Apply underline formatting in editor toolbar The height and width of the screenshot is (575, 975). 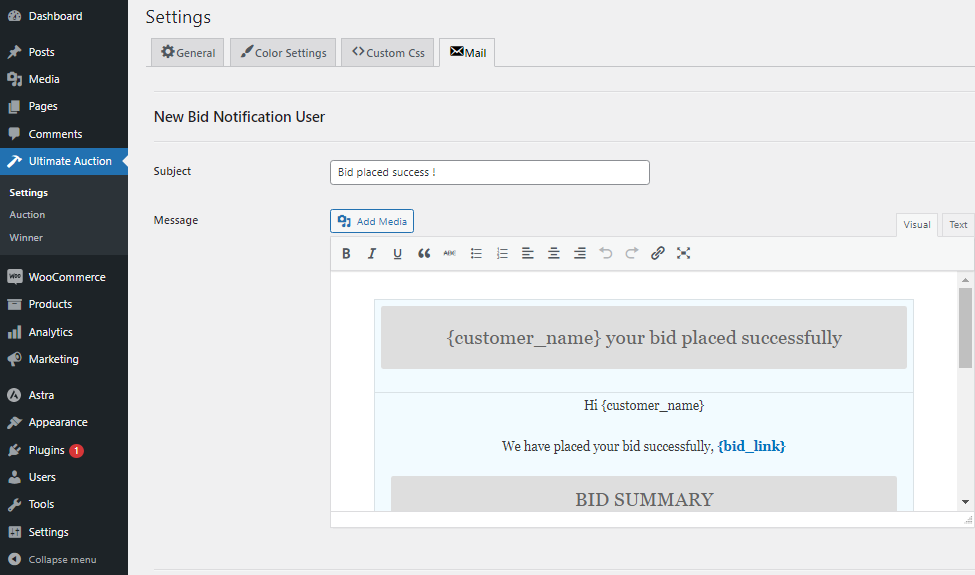[x=397, y=253]
